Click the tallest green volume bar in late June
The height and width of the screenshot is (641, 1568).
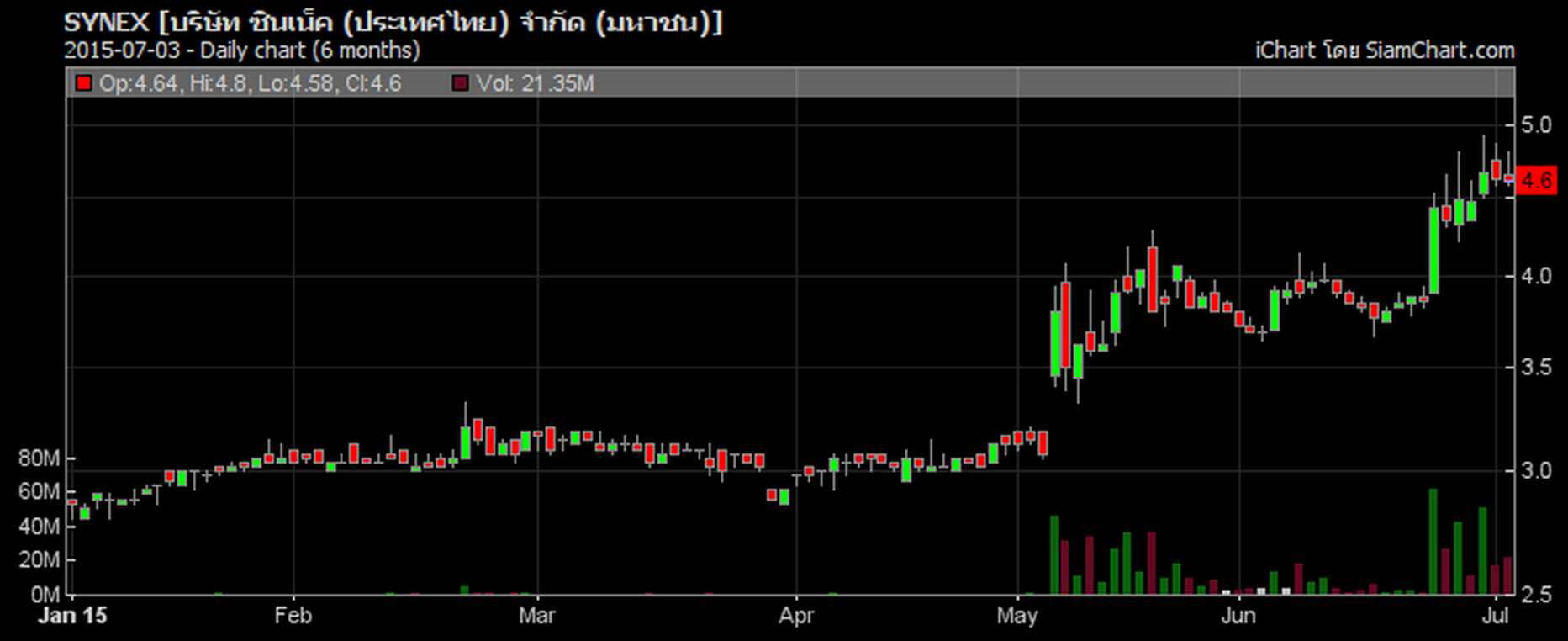pyautogui.click(x=1433, y=541)
